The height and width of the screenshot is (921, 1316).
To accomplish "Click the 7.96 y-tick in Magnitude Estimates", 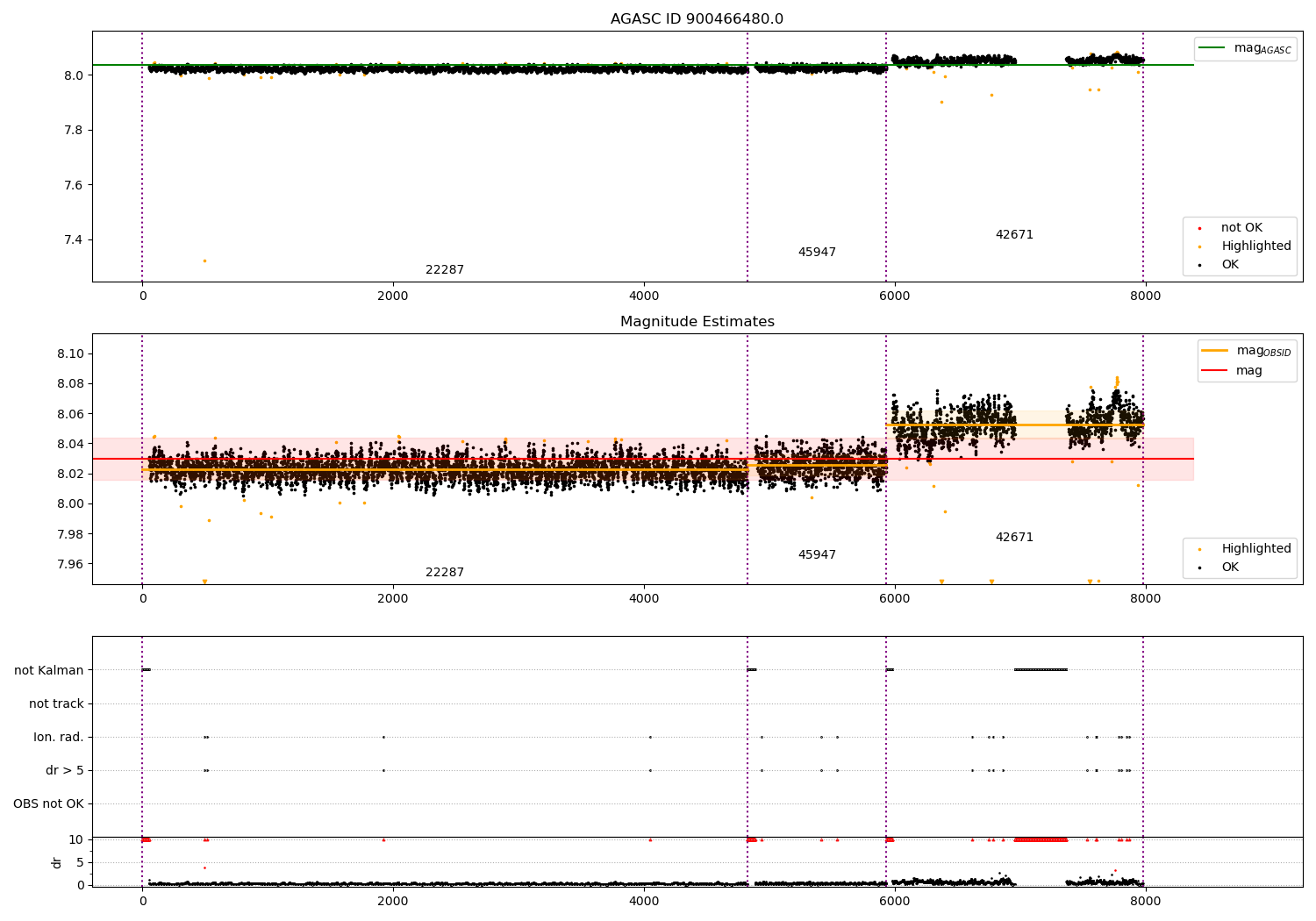I will point(69,564).
